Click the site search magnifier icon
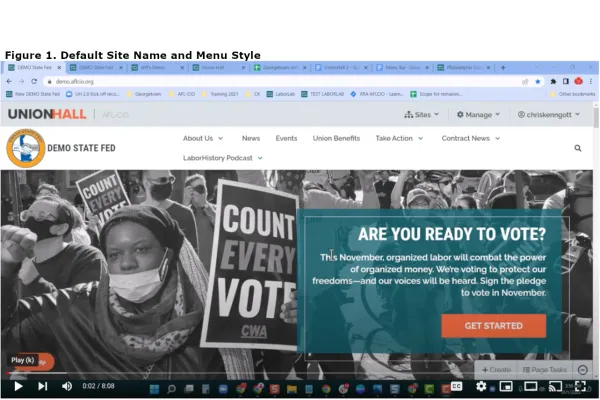This screenshot has width=600, height=400. [x=577, y=148]
